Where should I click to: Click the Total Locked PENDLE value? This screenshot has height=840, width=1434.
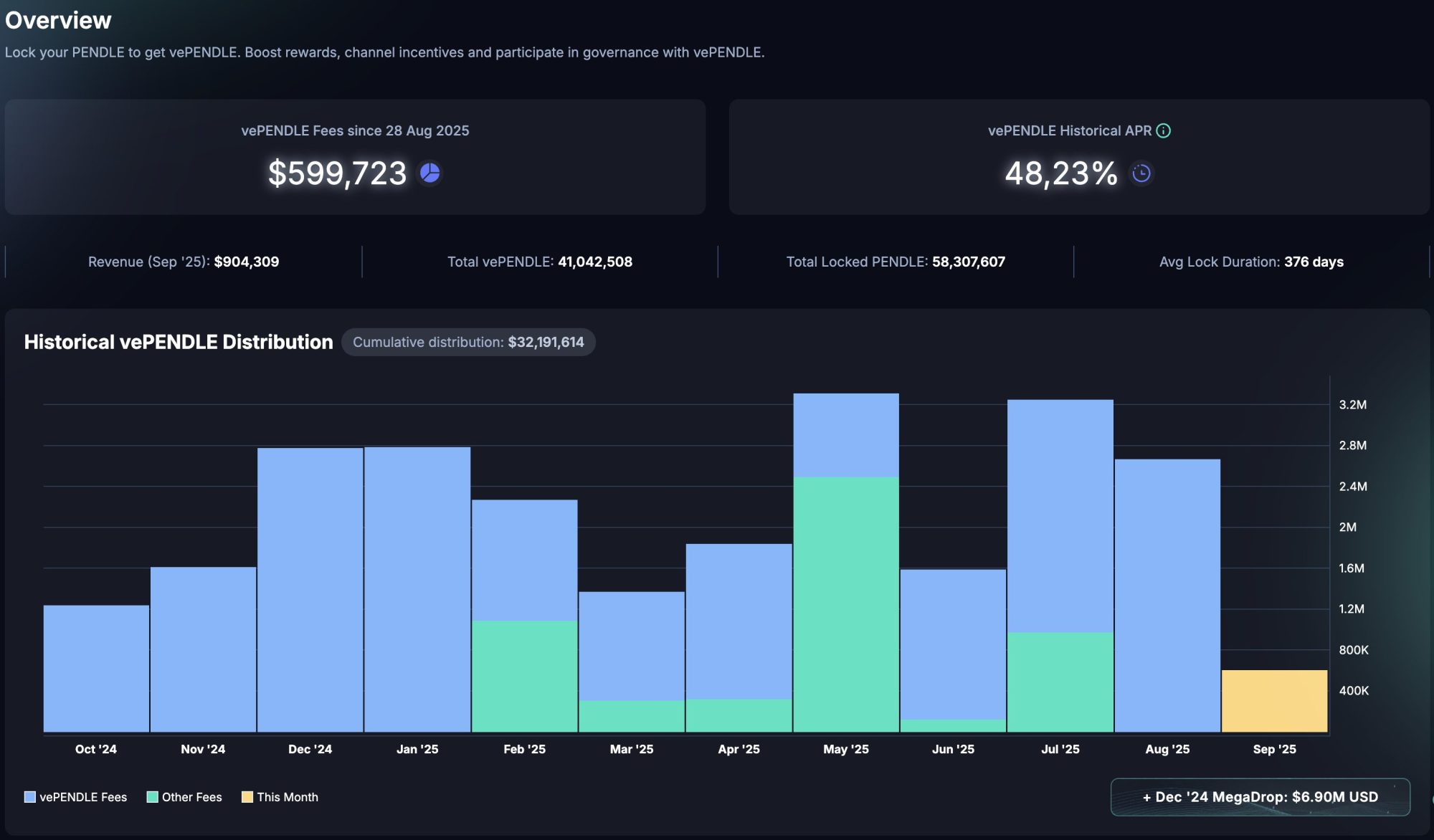point(968,262)
